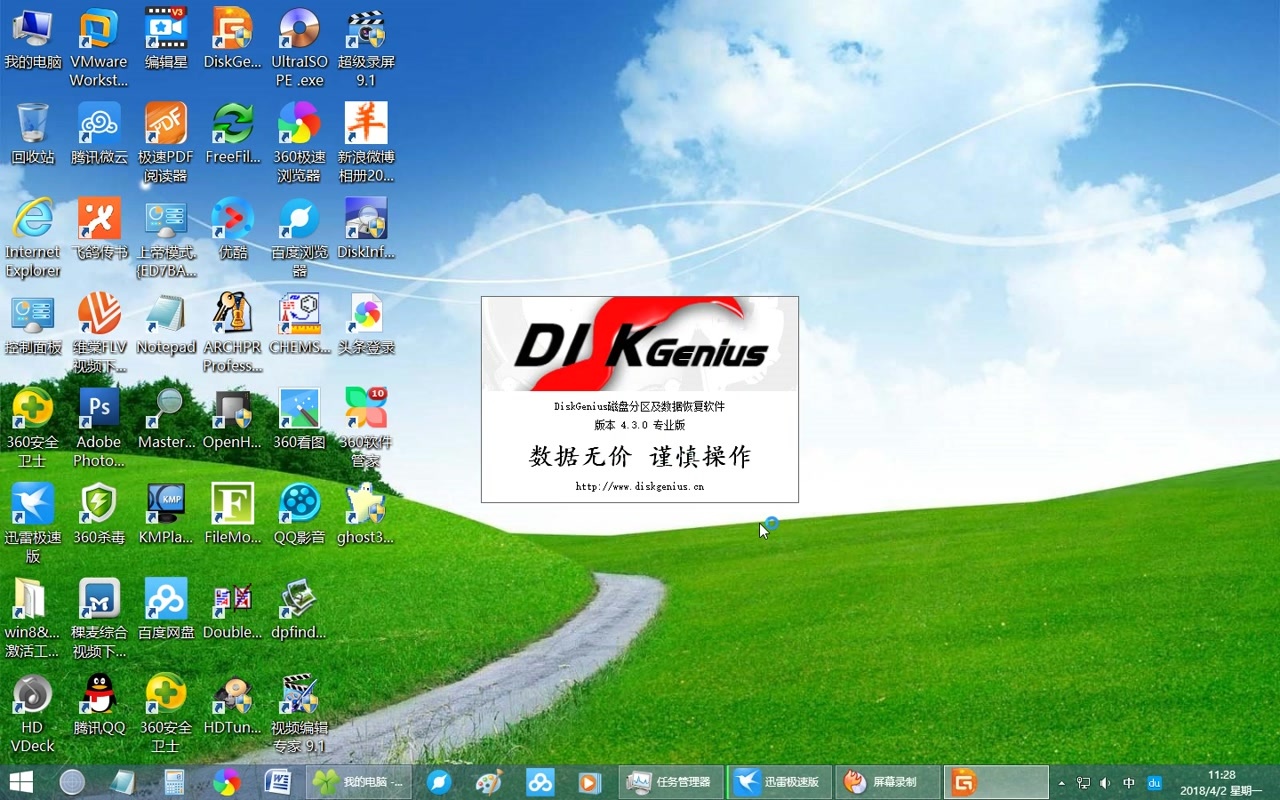Open the 360极速浏览器 desktop shortcut
This screenshot has width=1280, height=800.
(299, 142)
